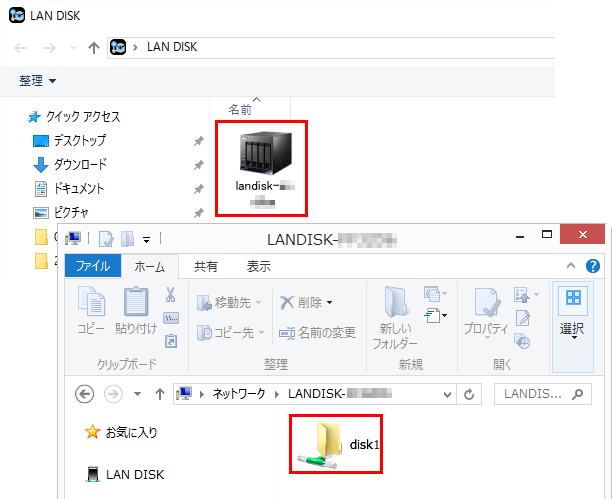The width and height of the screenshot is (612, 499).
Task: Click the scissors Cut icon
Action: [171, 295]
